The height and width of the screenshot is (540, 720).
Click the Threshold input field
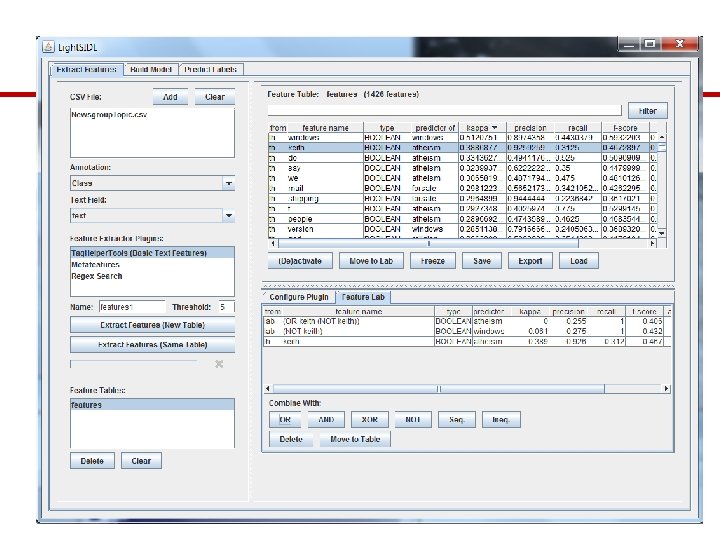pyautogui.click(x=227, y=307)
